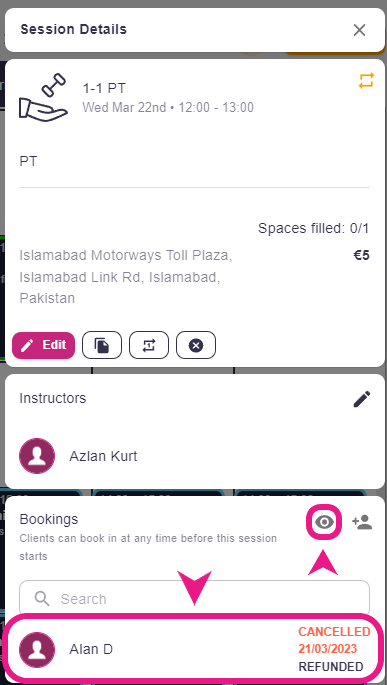The width and height of the screenshot is (387, 685).
Task: Close the Session Details panel
Action: (359, 30)
